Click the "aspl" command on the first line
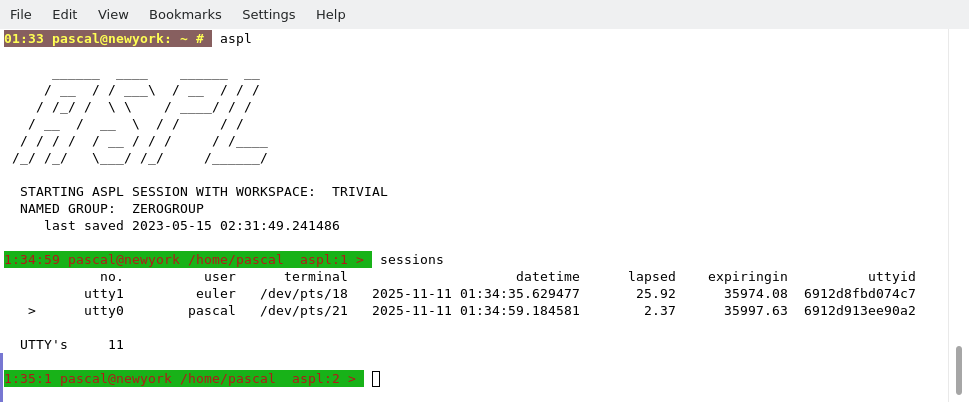Image resolution: width=969 pixels, height=402 pixels. pos(235,39)
